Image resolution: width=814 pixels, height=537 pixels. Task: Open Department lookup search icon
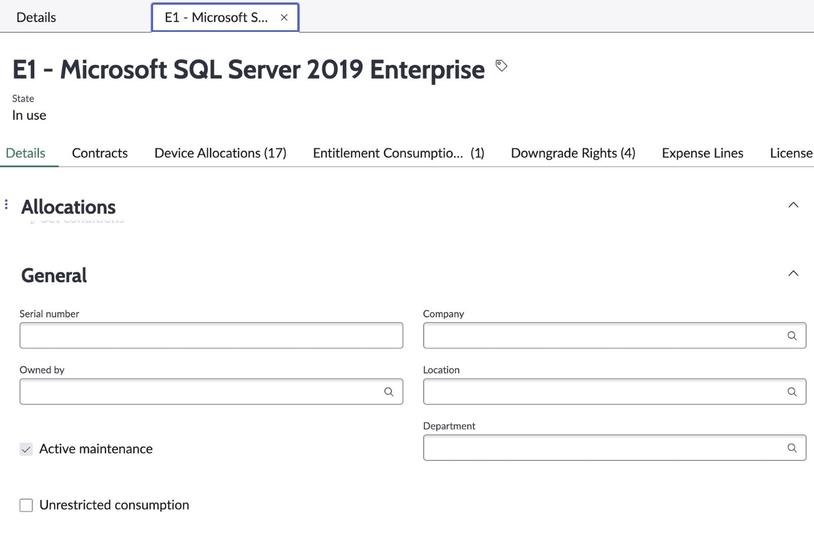tap(792, 448)
